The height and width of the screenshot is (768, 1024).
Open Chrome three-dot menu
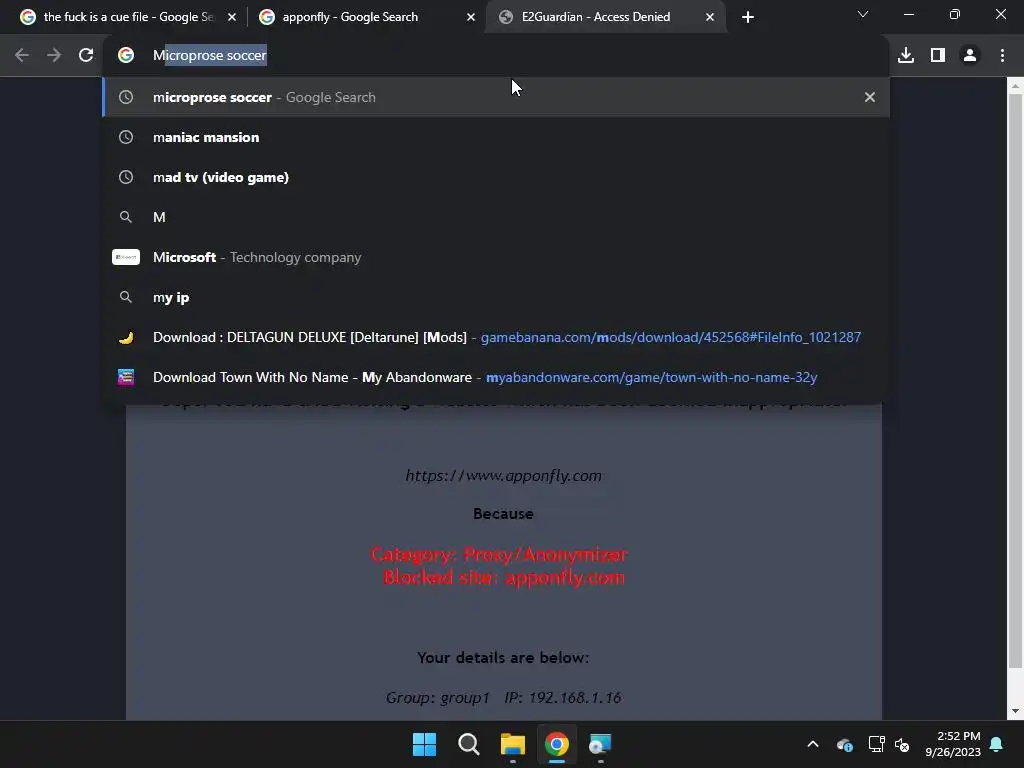pos(1002,56)
